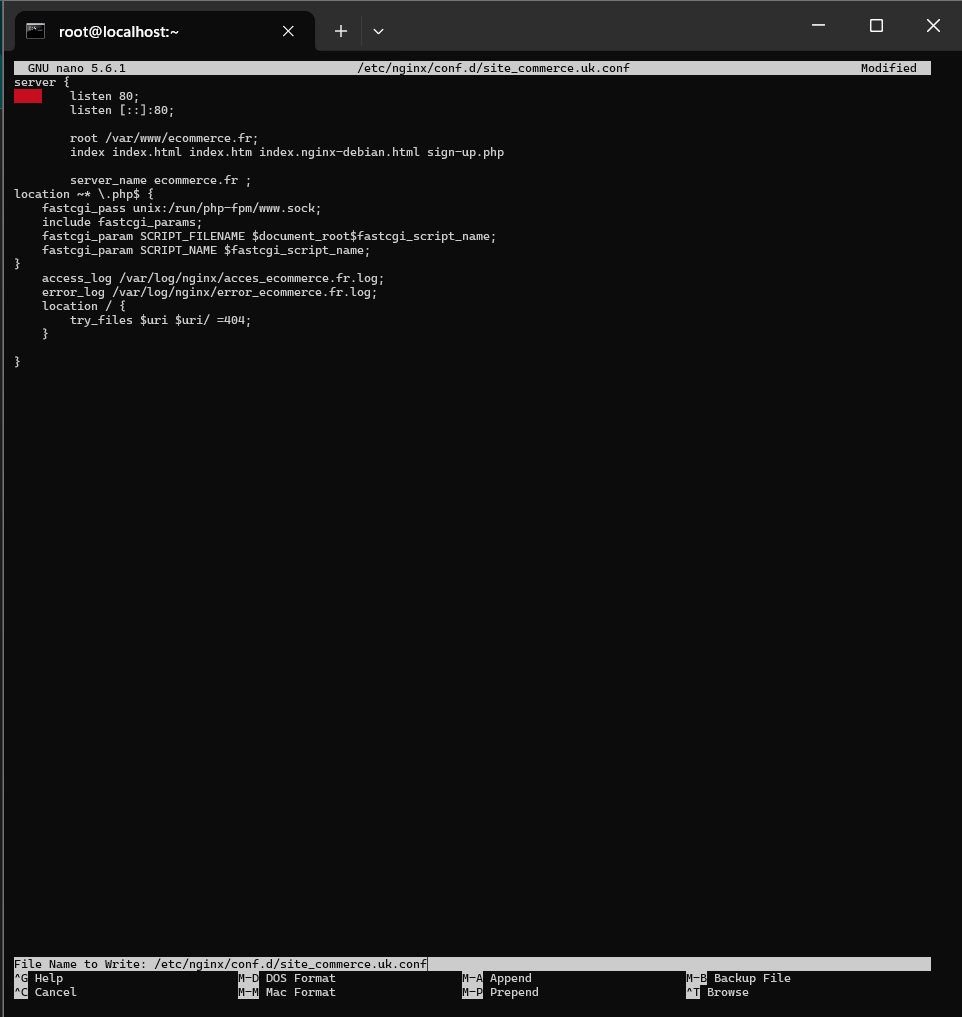Close the root@localhost:~ tab

pyautogui.click(x=288, y=31)
